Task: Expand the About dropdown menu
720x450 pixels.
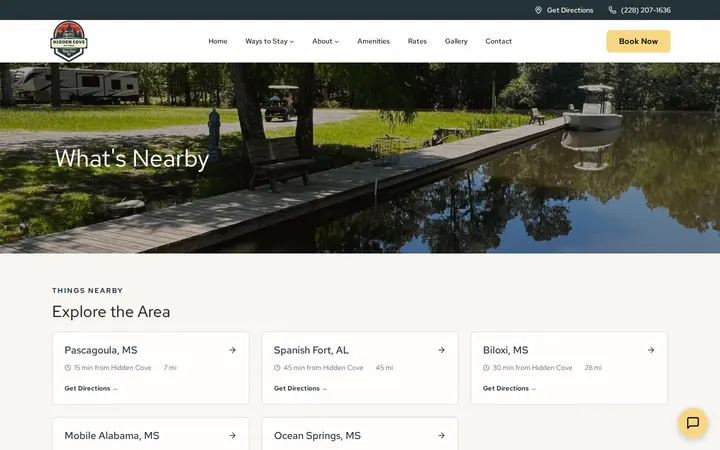Action: 326,41
